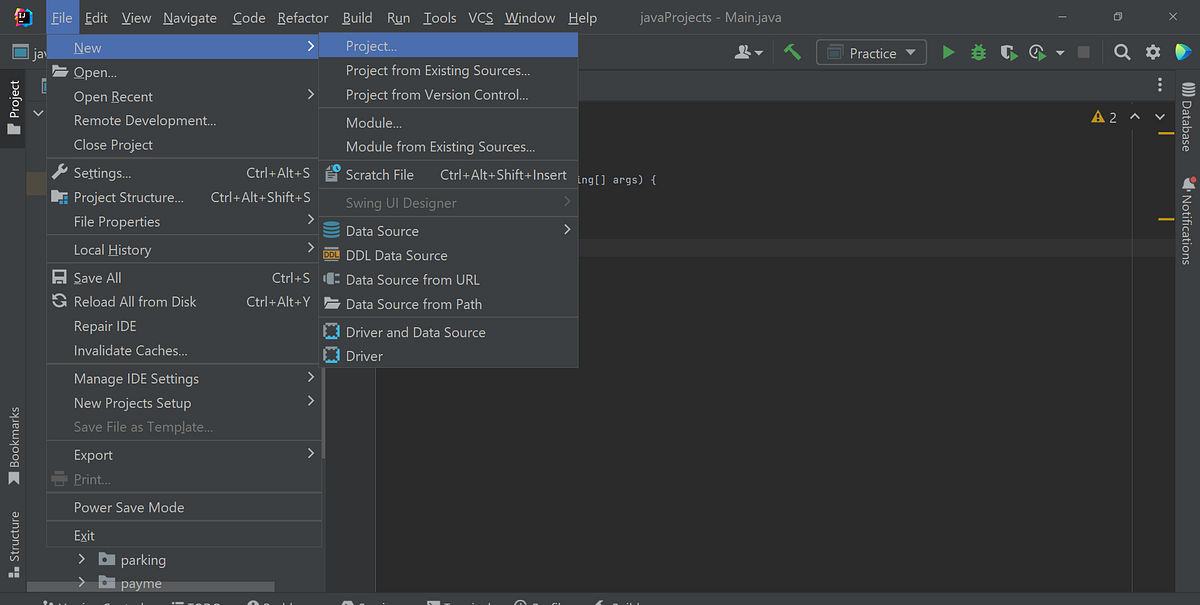This screenshot has height=605, width=1200.
Task: Build the project using the hammer icon
Action: (x=791, y=51)
